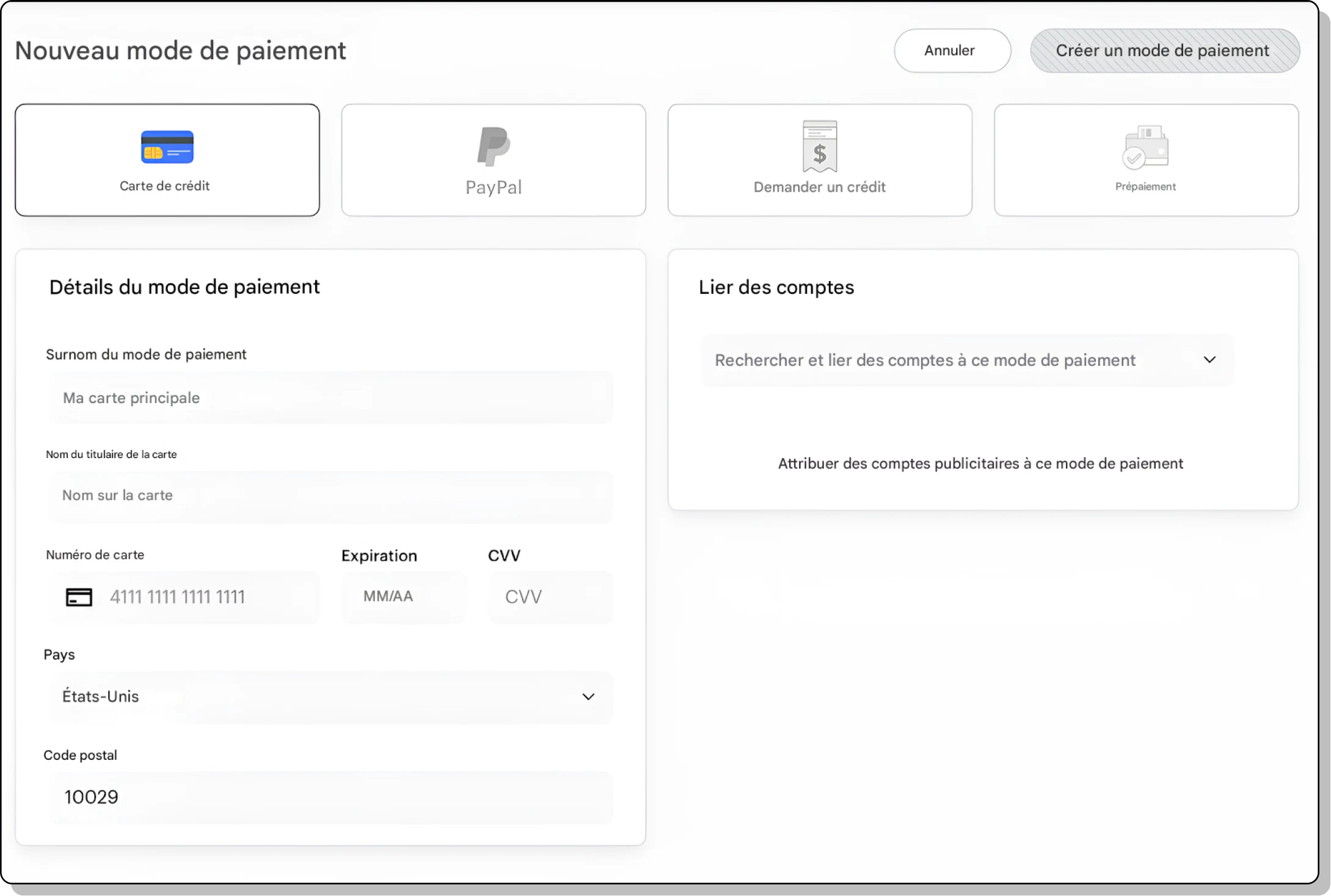Select the blue credit card icon
The height and width of the screenshot is (896, 1331).
pos(167,147)
